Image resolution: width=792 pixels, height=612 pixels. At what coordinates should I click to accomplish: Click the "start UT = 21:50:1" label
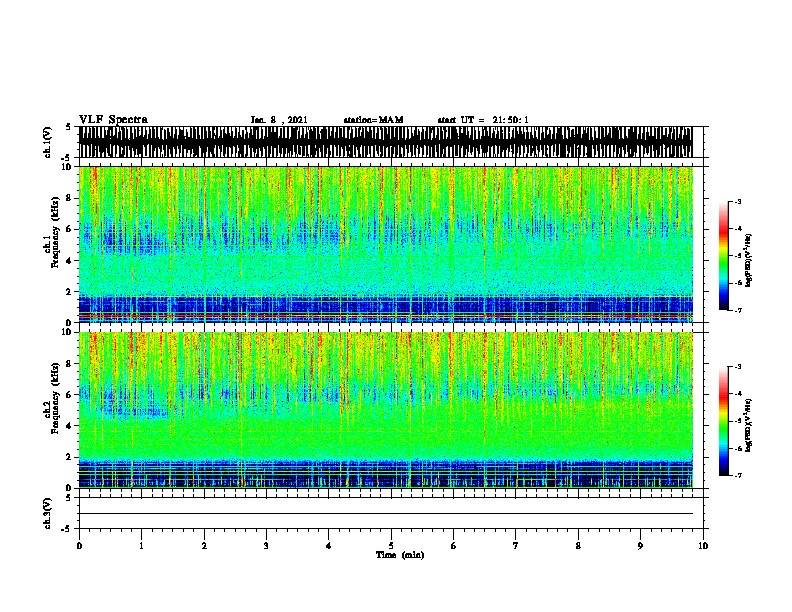coord(483,120)
